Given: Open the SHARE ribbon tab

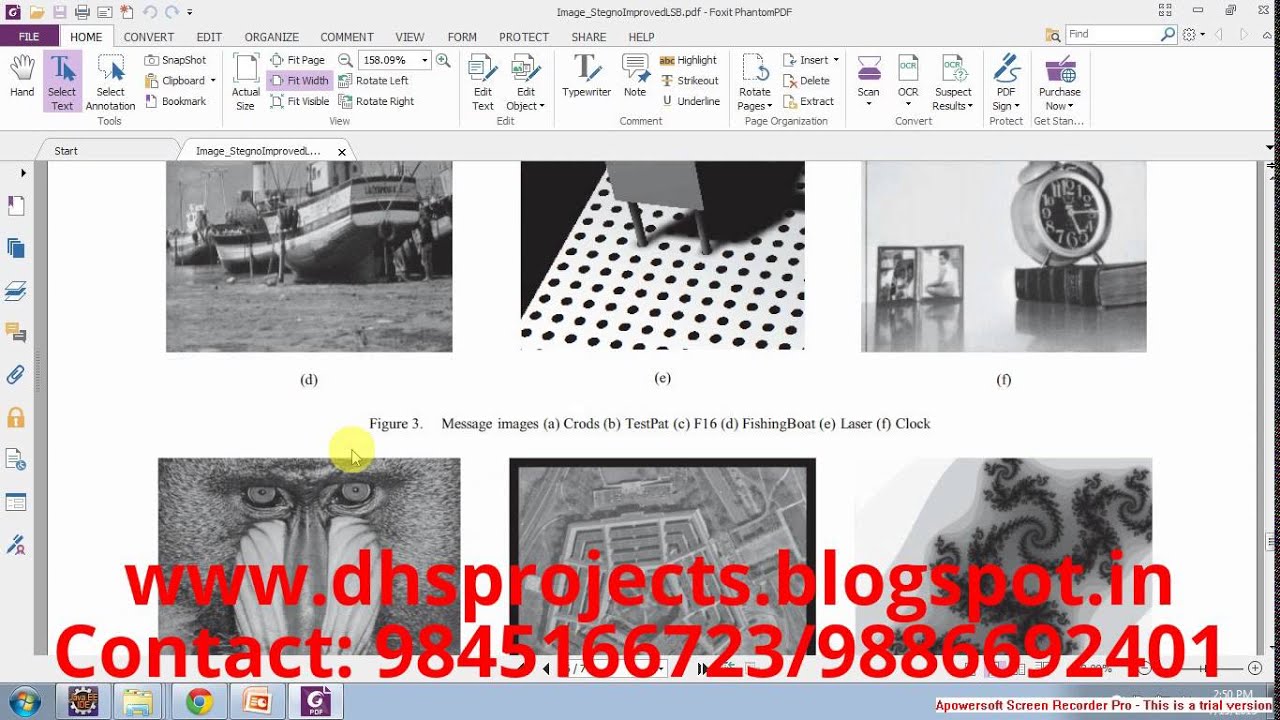Looking at the screenshot, I should click(589, 37).
